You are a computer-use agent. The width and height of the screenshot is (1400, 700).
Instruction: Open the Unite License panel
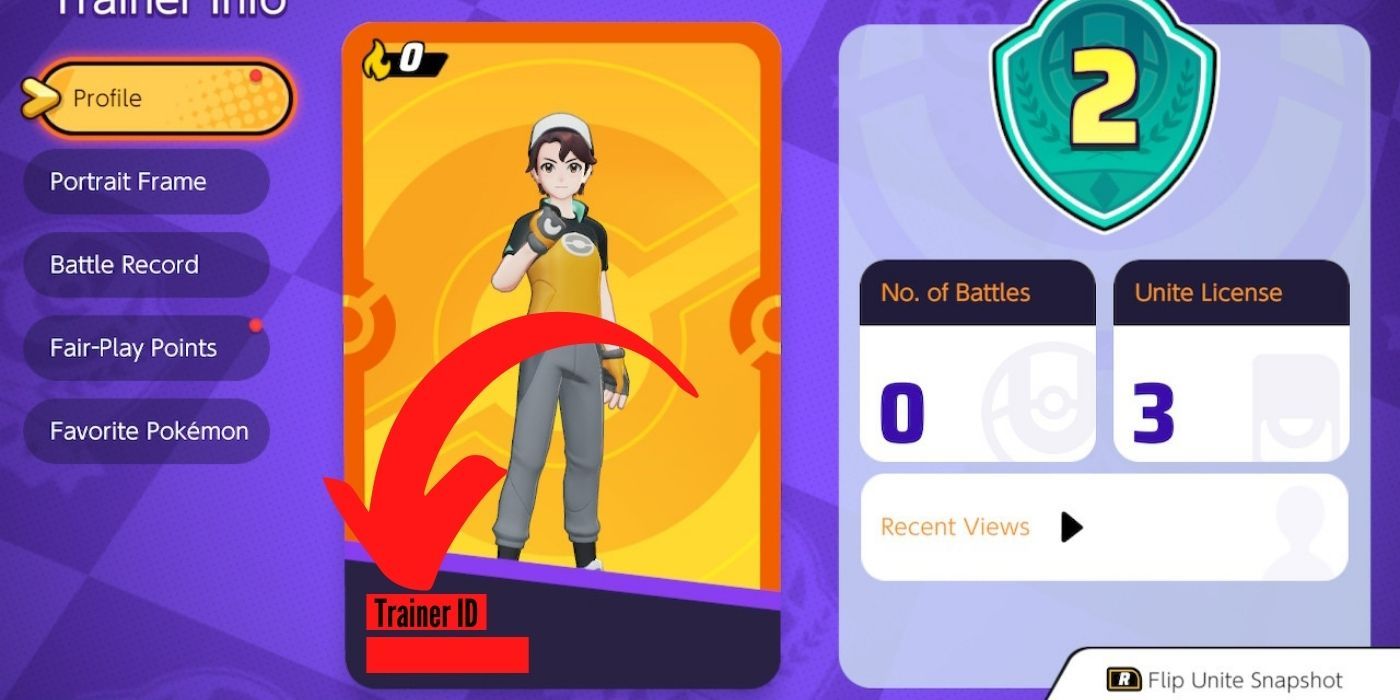point(1231,361)
